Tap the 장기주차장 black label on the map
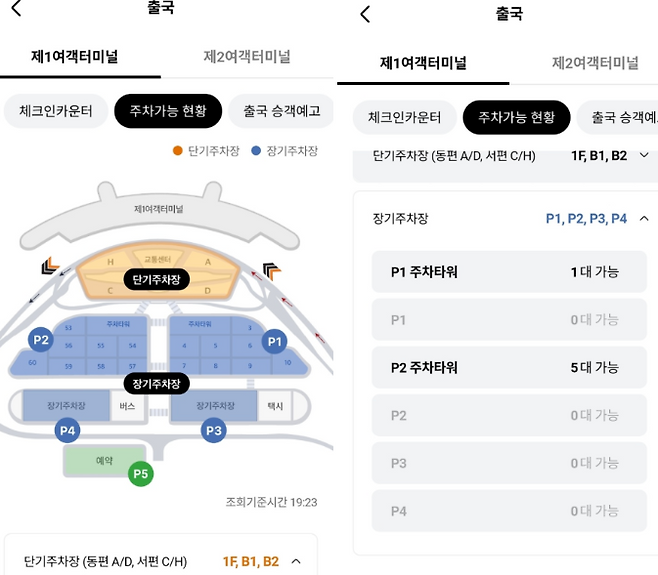 click(156, 383)
